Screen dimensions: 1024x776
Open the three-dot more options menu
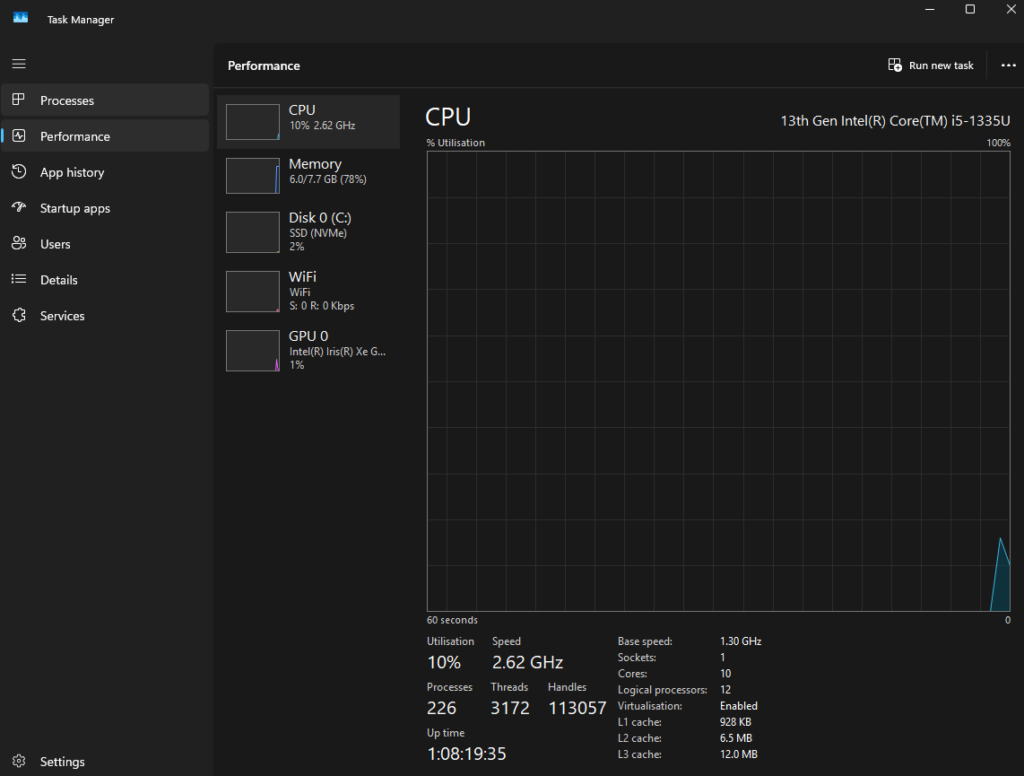pos(1008,65)
